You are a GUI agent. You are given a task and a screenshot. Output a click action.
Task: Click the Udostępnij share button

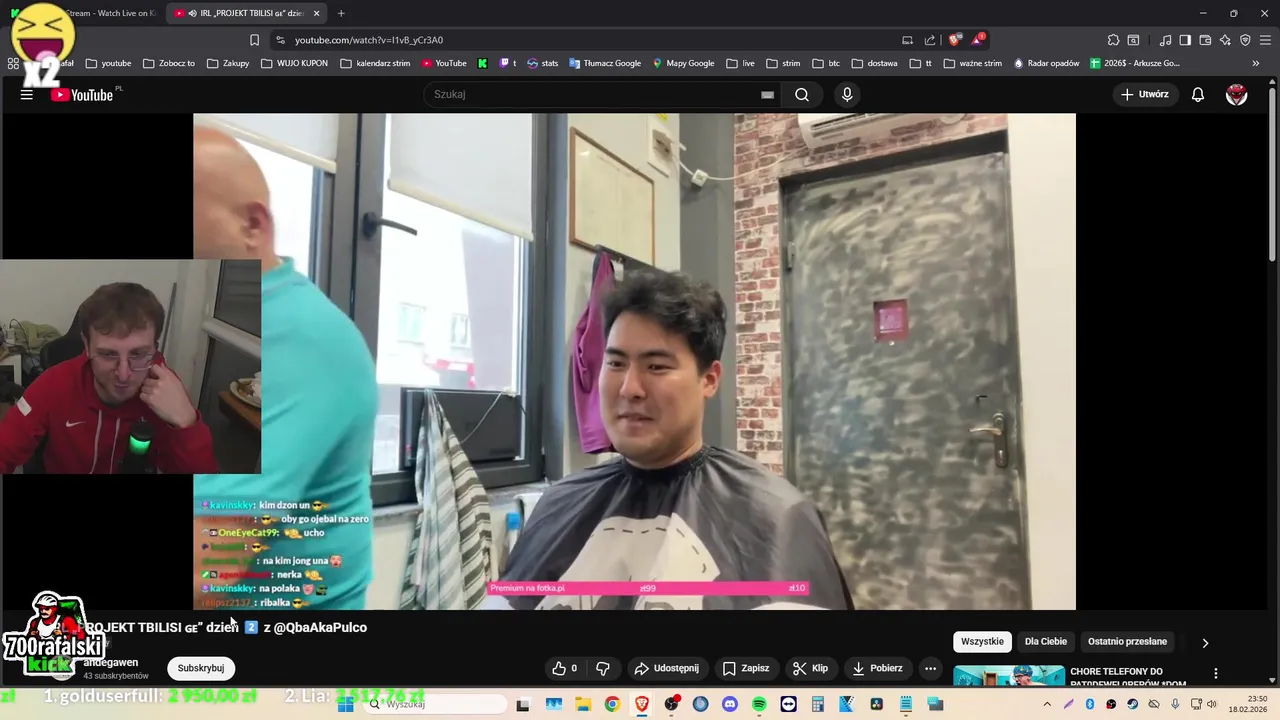coord(666,668)
